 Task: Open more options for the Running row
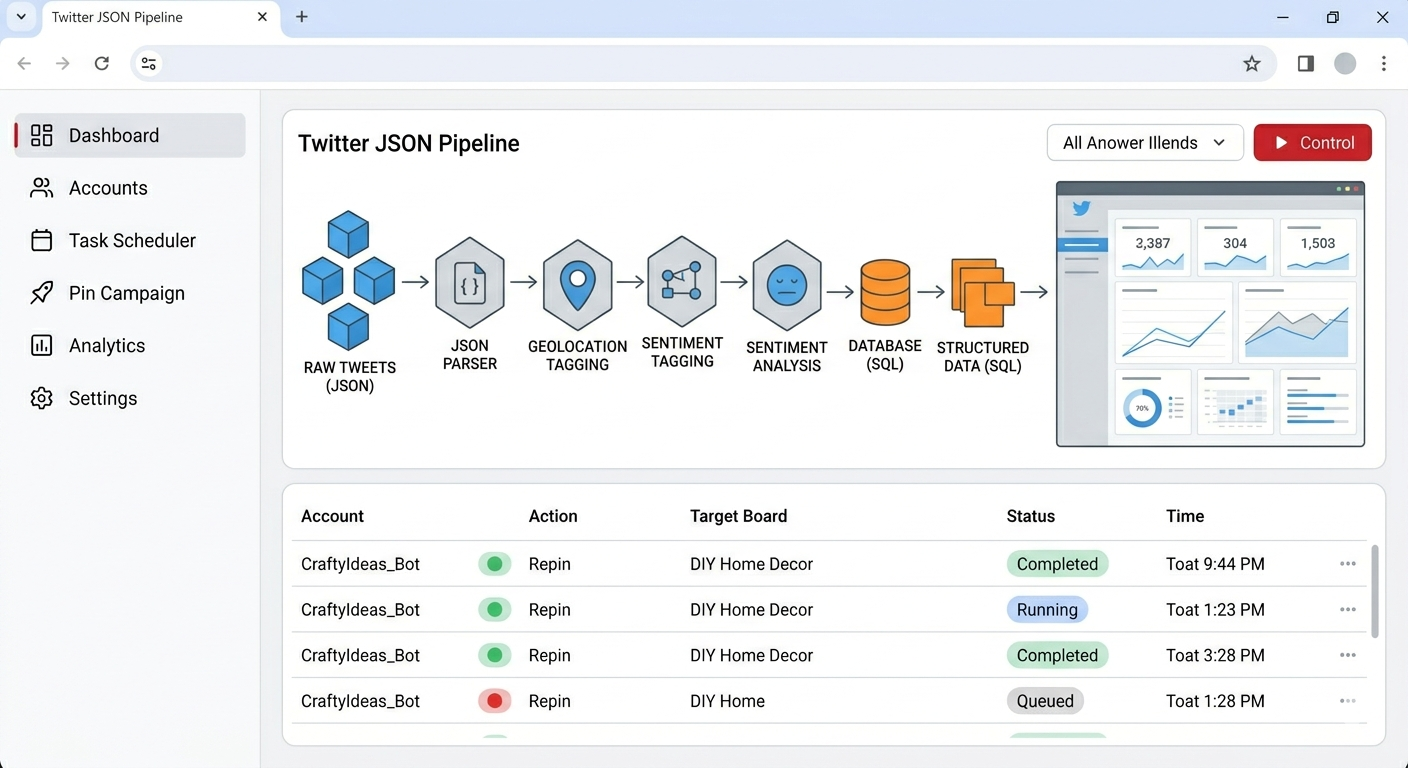click(1348, 610)
